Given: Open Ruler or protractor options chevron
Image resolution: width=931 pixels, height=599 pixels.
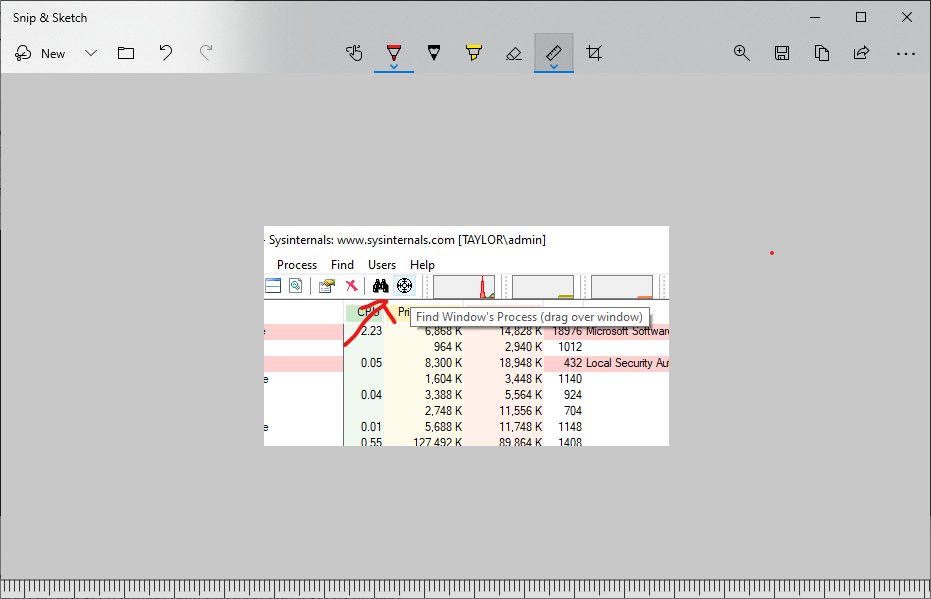Looking at the screenshot, I should click(x=554, y=67).
